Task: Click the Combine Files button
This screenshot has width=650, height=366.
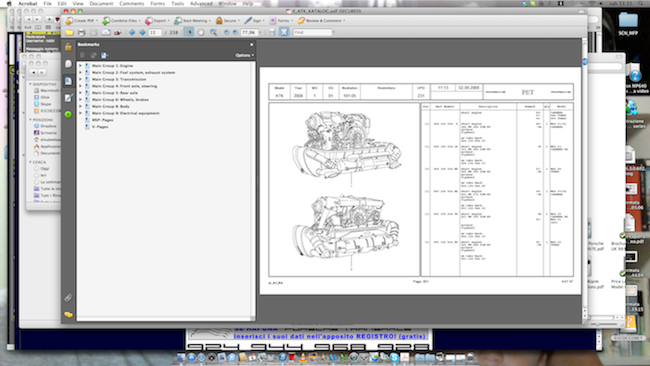Action: [121, 20]
